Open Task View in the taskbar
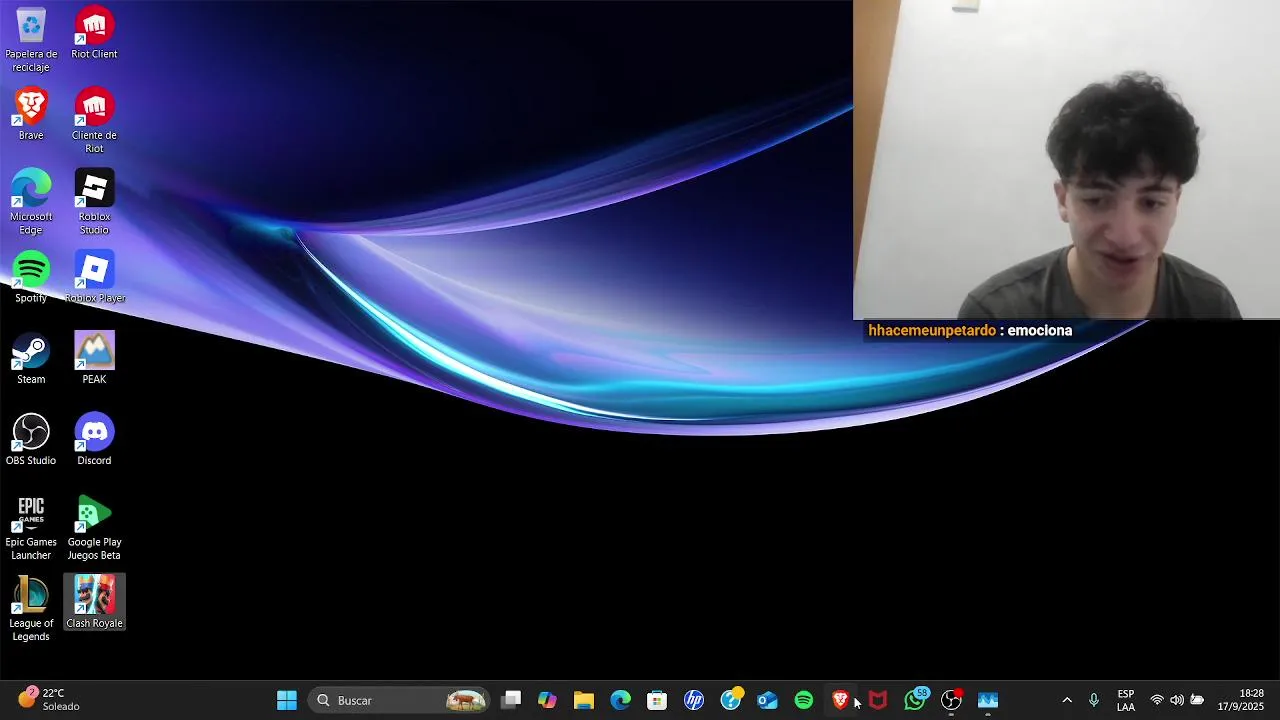Screen dimensions: 1280x720 click(511, 700)
